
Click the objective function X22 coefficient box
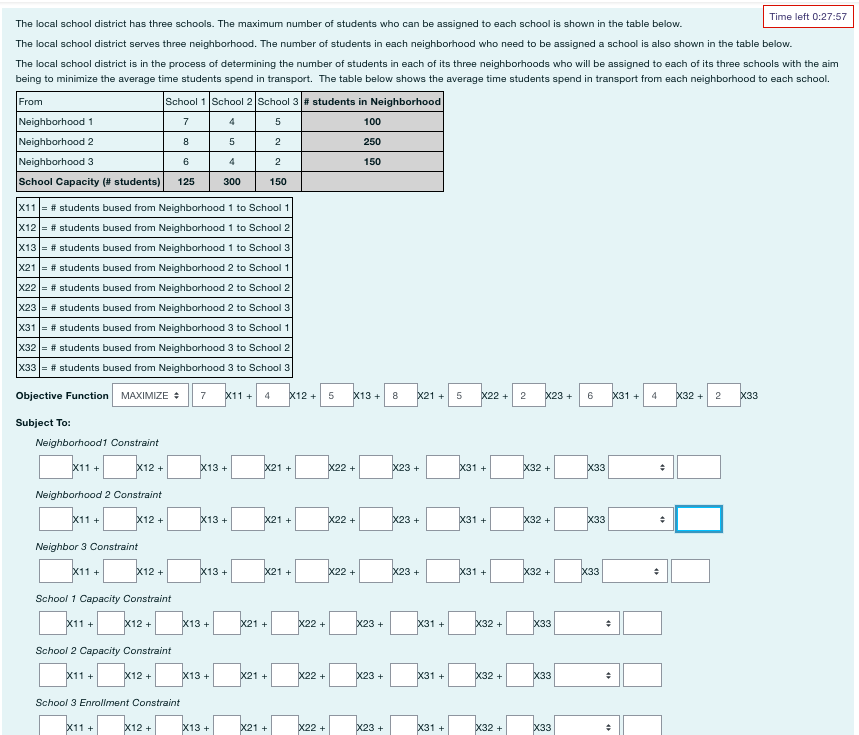coord(465,395)
